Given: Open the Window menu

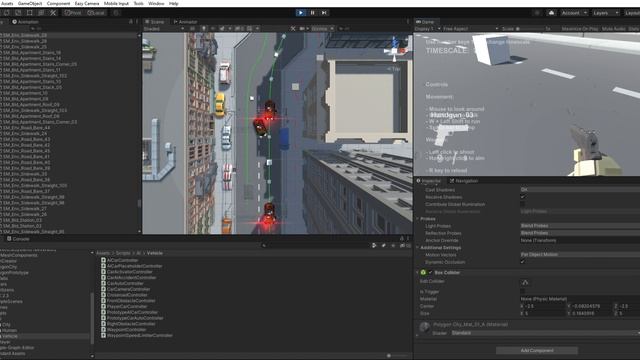Looking at the screenshot, I should tap(156, 3).
